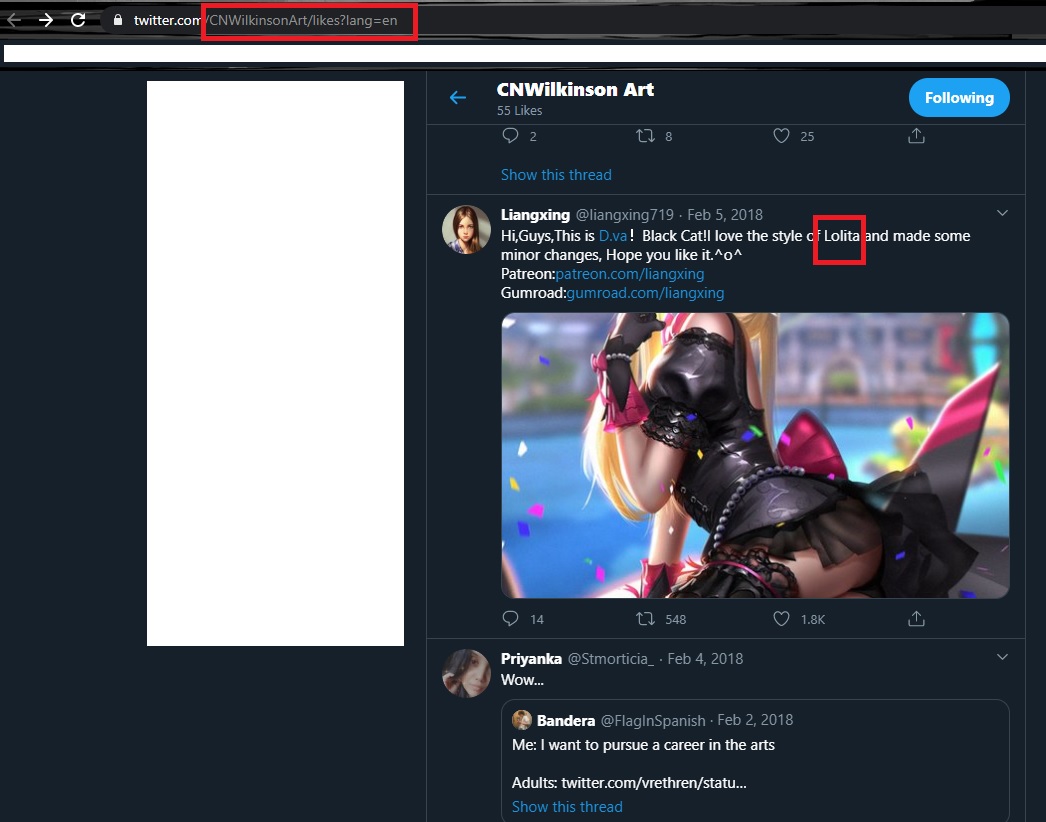Like Liangxing's tweet with 1.8K likes

781,619
